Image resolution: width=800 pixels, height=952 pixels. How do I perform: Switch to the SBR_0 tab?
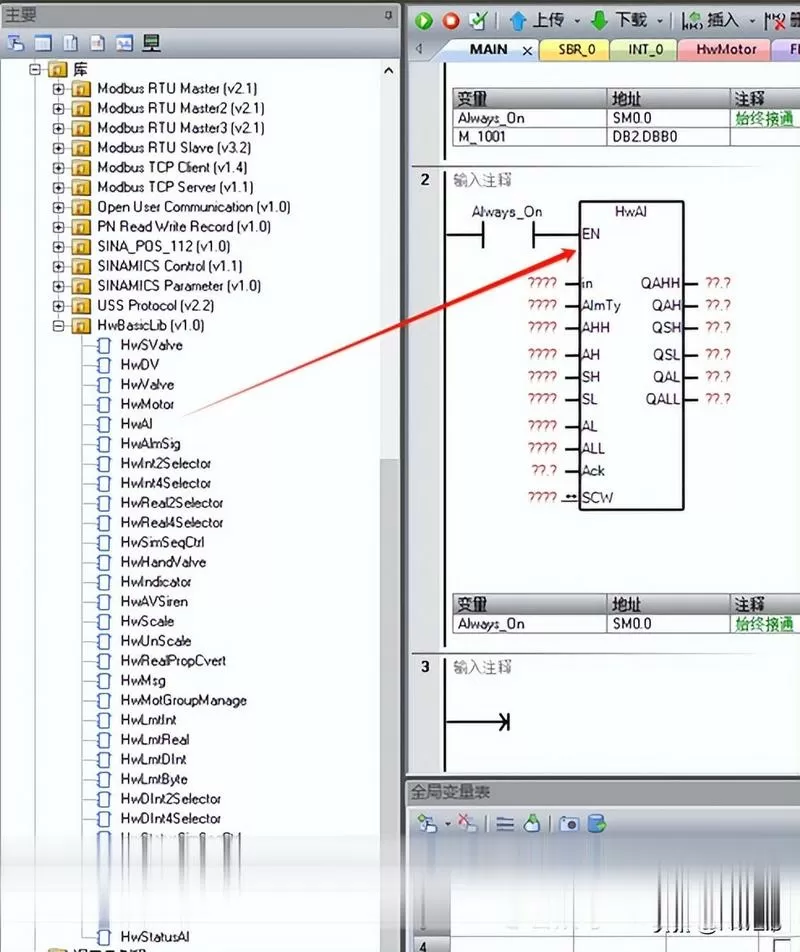[576, 50]
